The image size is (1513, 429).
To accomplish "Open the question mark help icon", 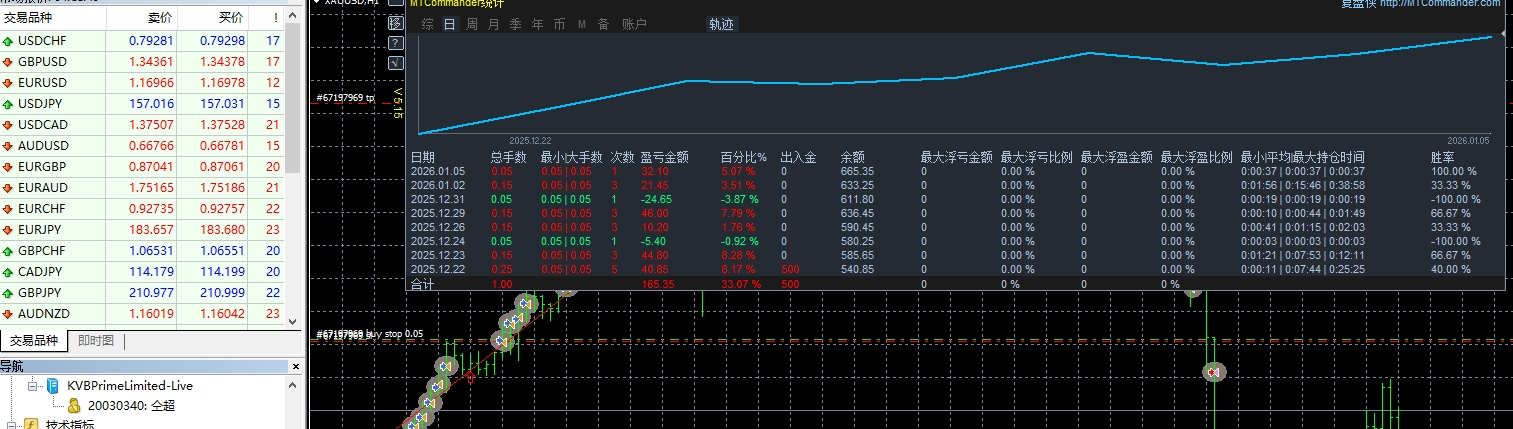I will tap(395, 43).
